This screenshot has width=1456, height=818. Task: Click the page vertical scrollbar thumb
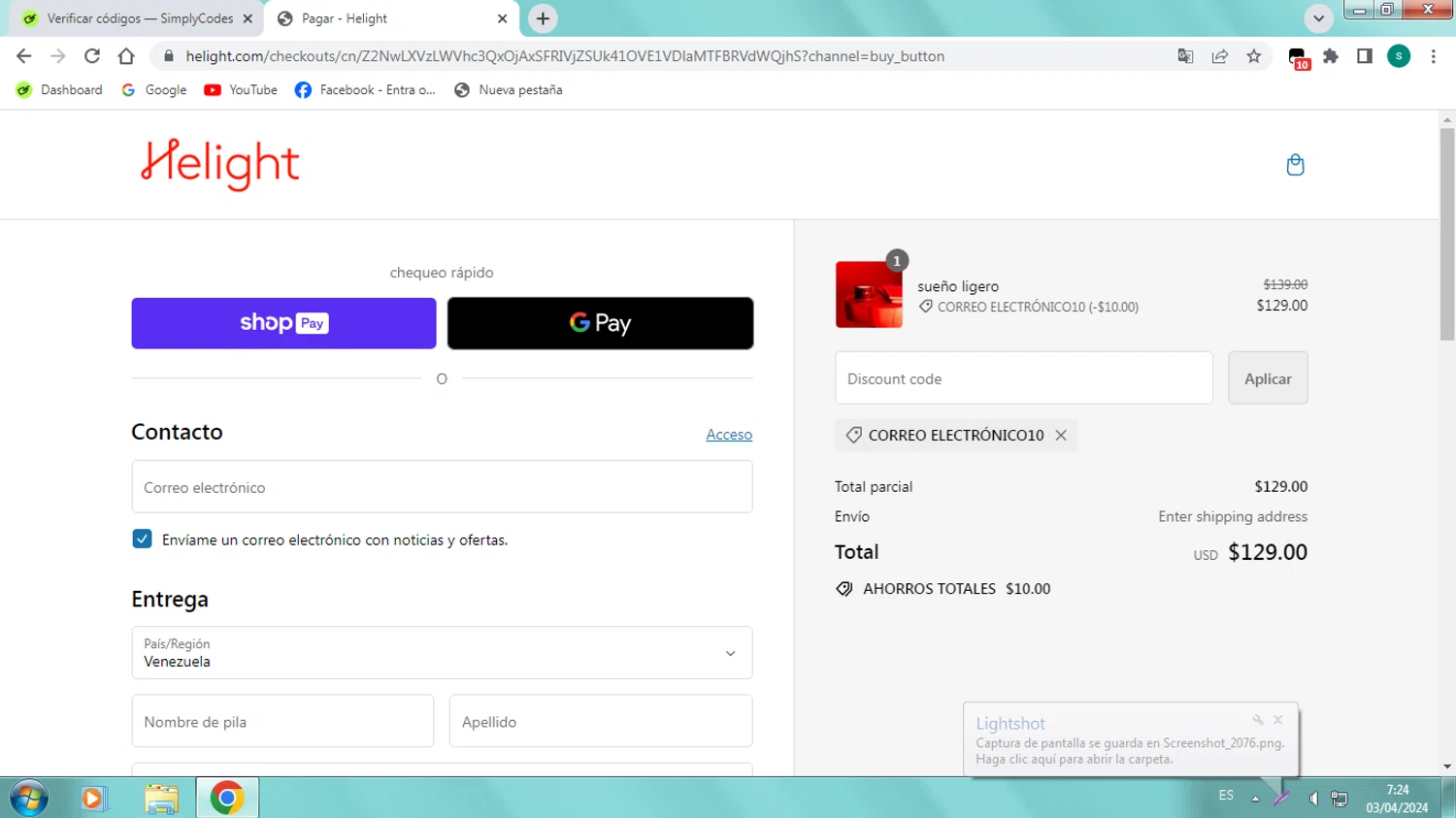tap(1447, 233)
